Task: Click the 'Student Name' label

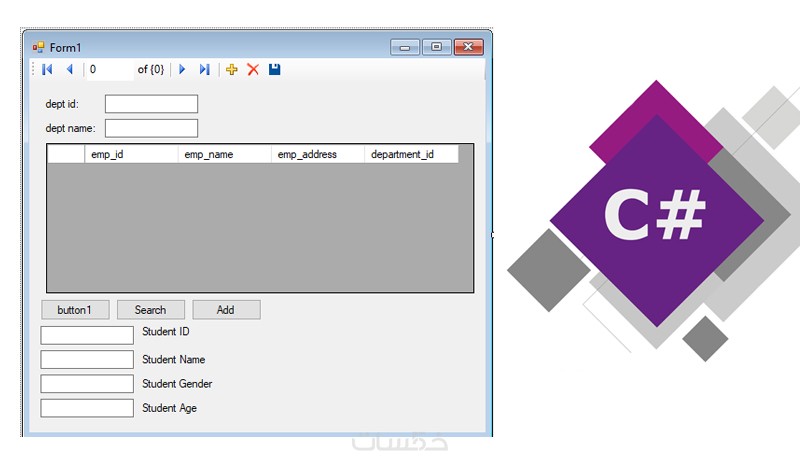Action: point(173,360)
